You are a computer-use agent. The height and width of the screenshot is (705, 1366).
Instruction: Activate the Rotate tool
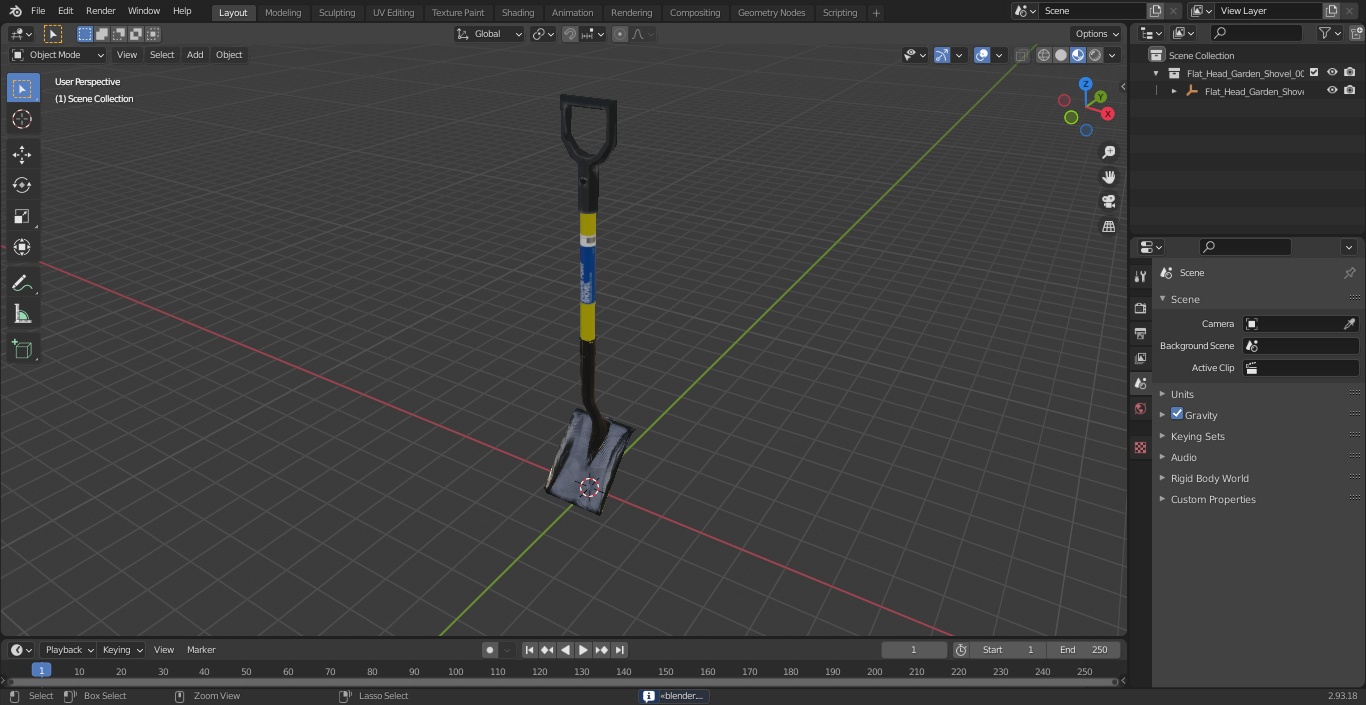coord(22,185)
